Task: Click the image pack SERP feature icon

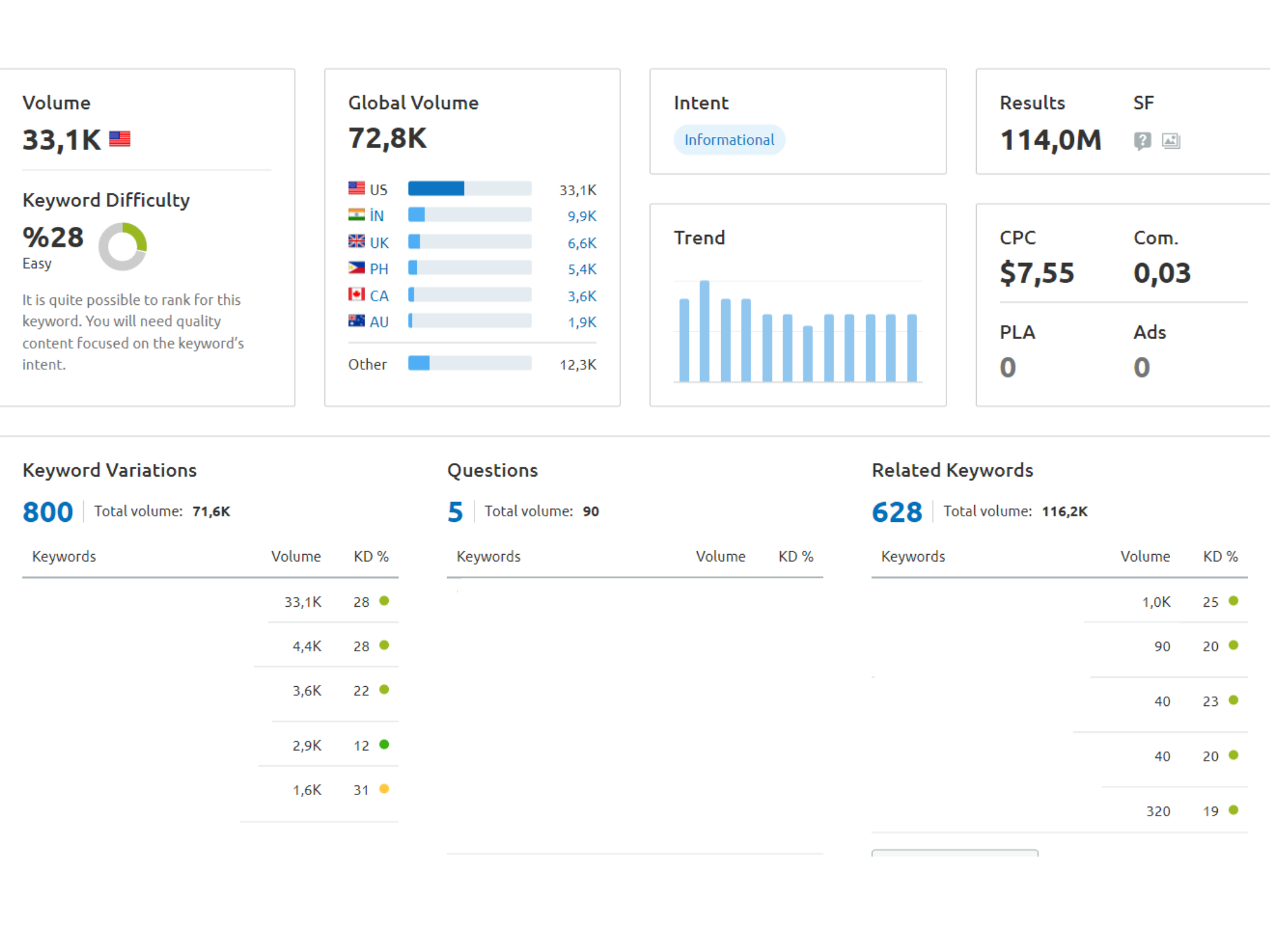Action: click(1171, 141)
